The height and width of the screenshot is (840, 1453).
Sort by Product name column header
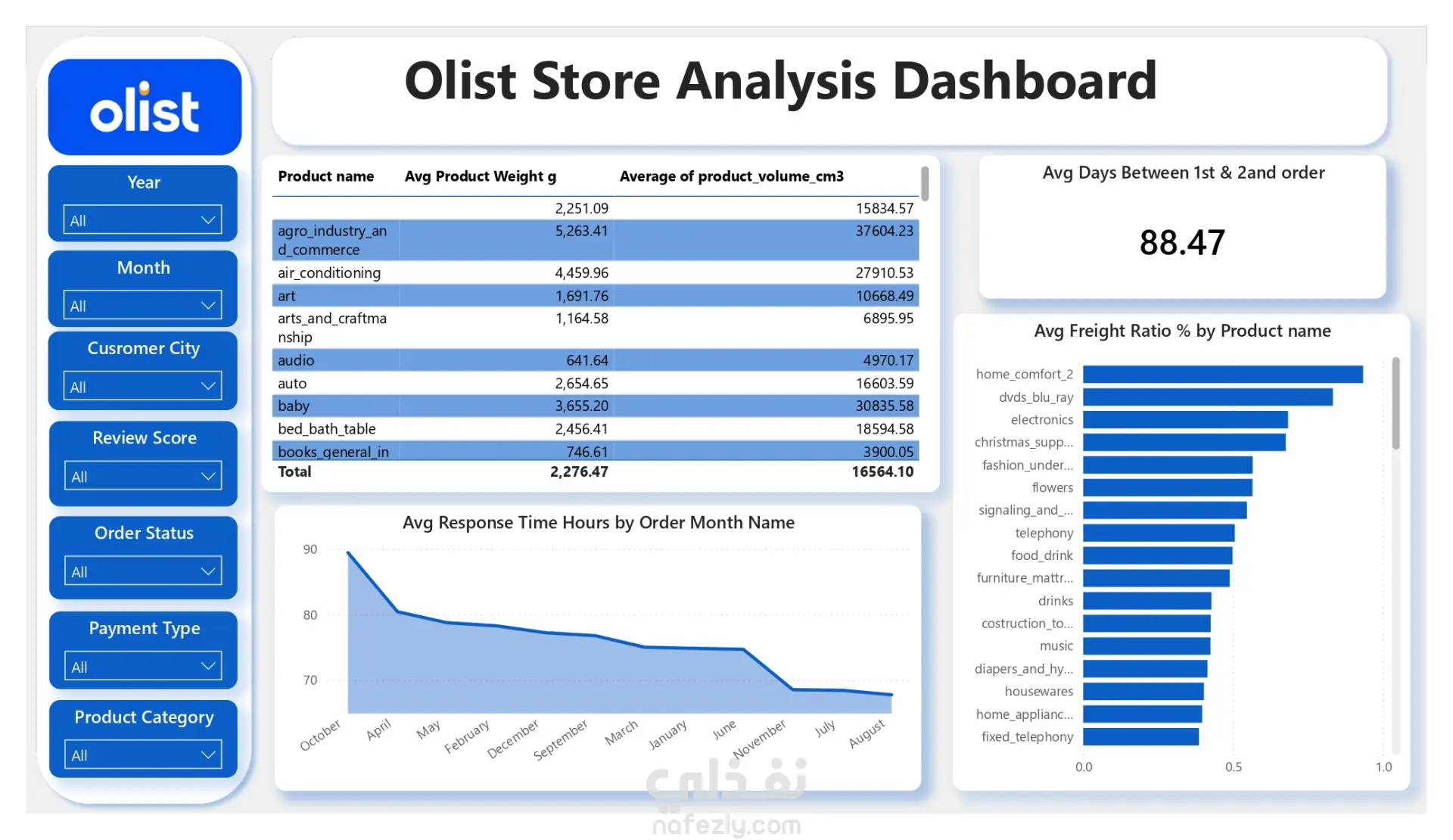coord(325,176)
